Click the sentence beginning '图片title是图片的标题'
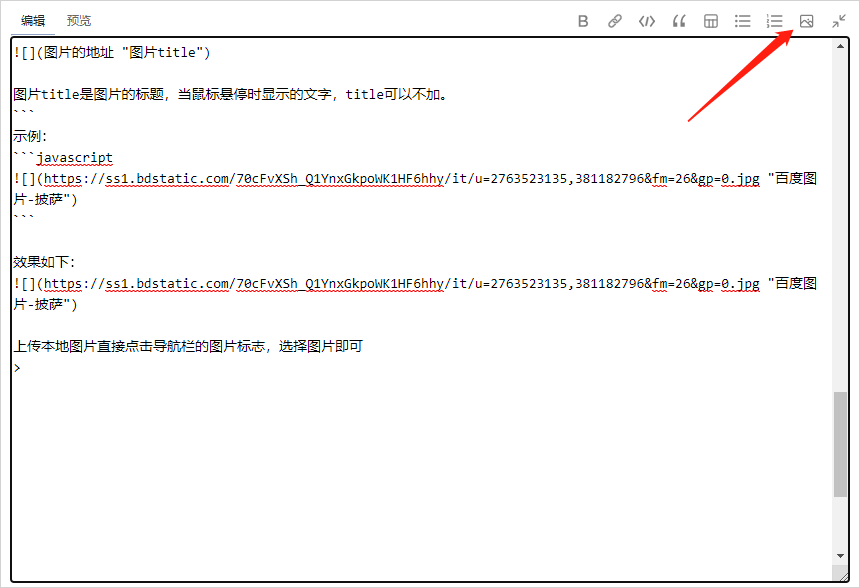 coord(230,94)
